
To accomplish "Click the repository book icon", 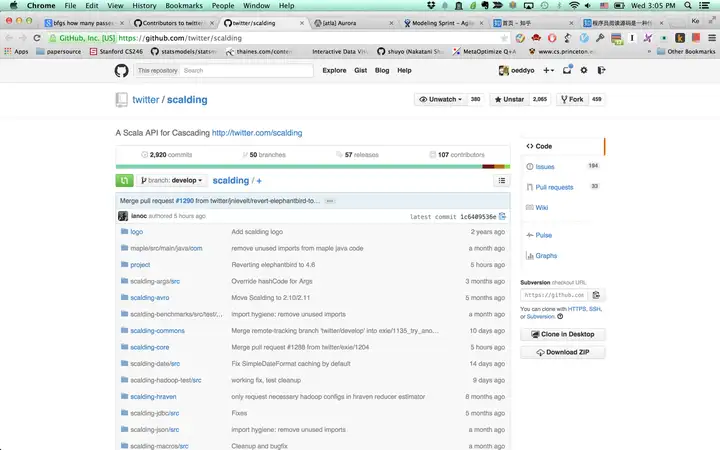I will coord(122,100).
